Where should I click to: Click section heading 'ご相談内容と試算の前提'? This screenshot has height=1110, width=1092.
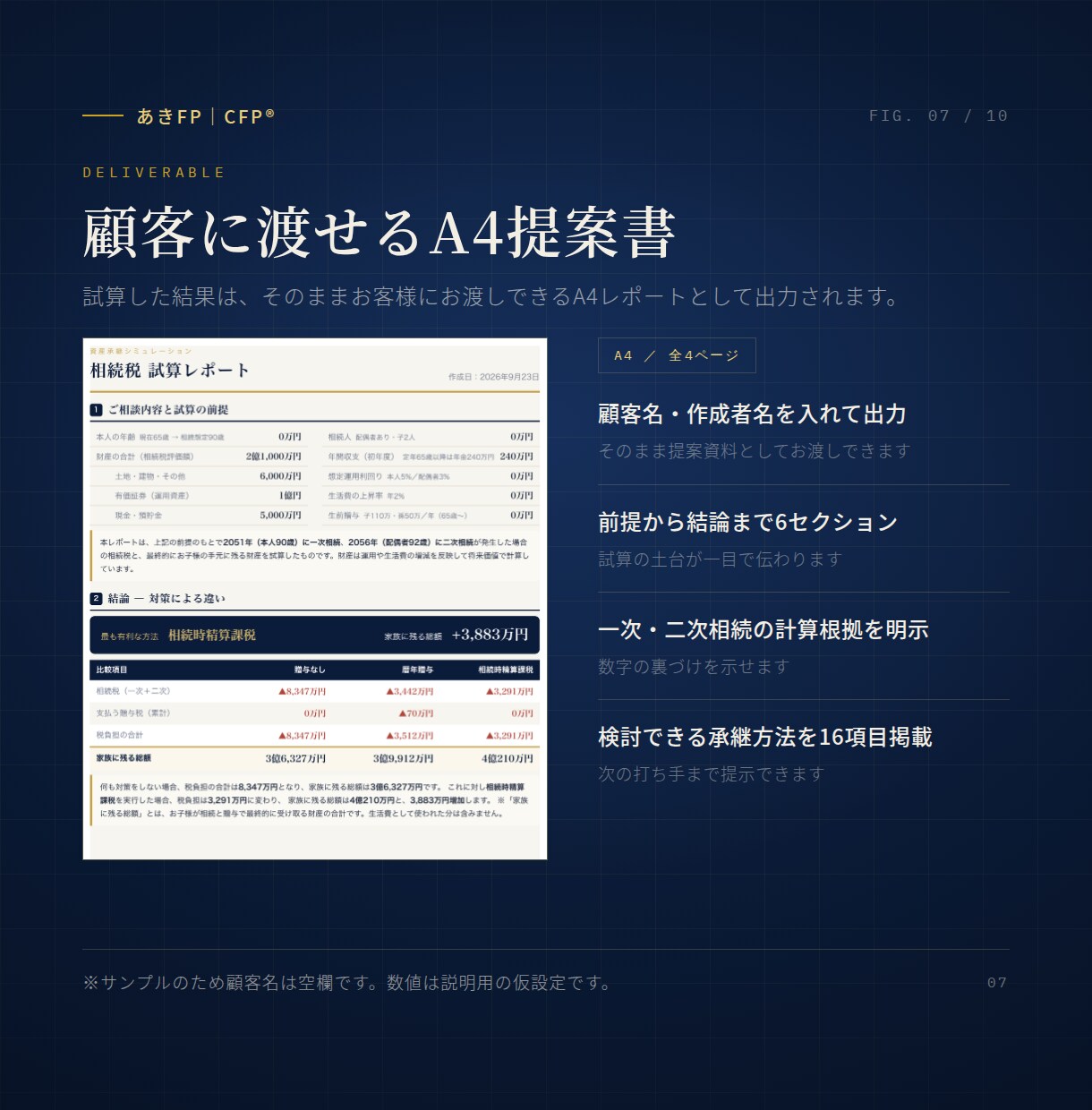168,410
